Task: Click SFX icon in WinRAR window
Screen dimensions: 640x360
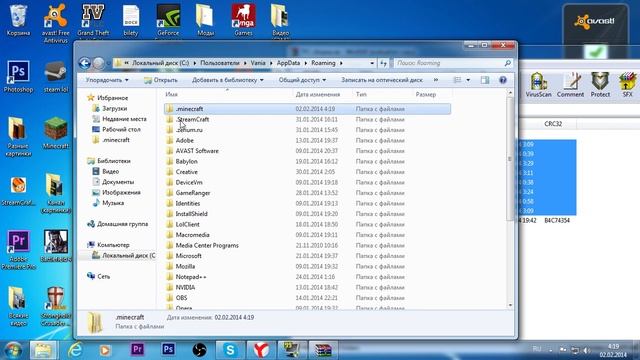Action: (627, 85)
